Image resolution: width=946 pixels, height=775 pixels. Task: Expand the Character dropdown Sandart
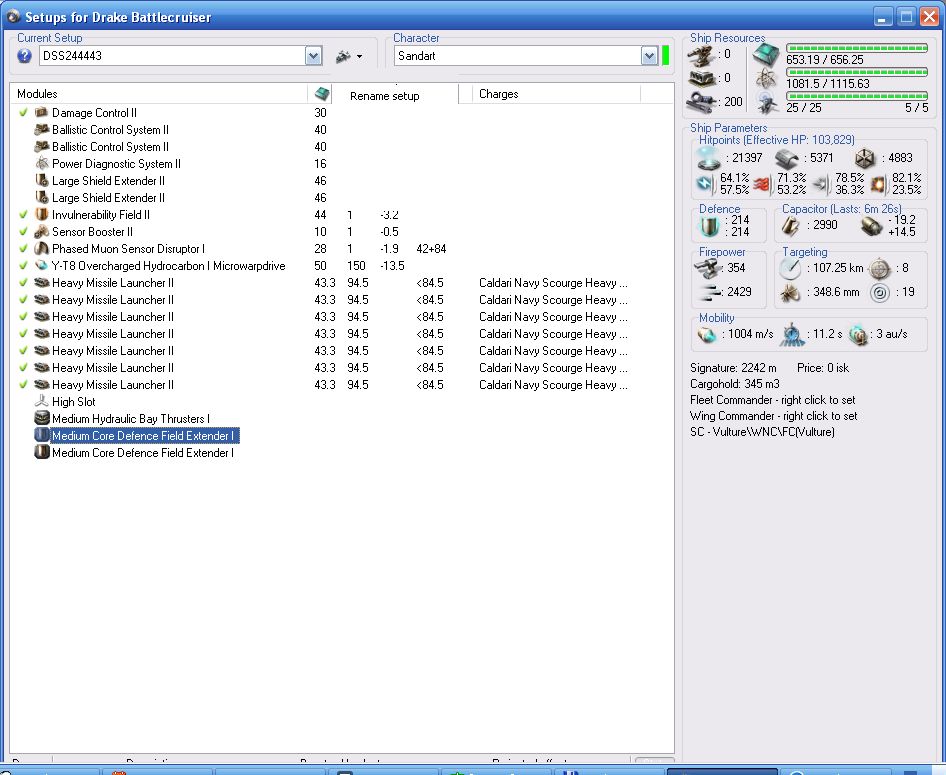(x=649, y=56)
